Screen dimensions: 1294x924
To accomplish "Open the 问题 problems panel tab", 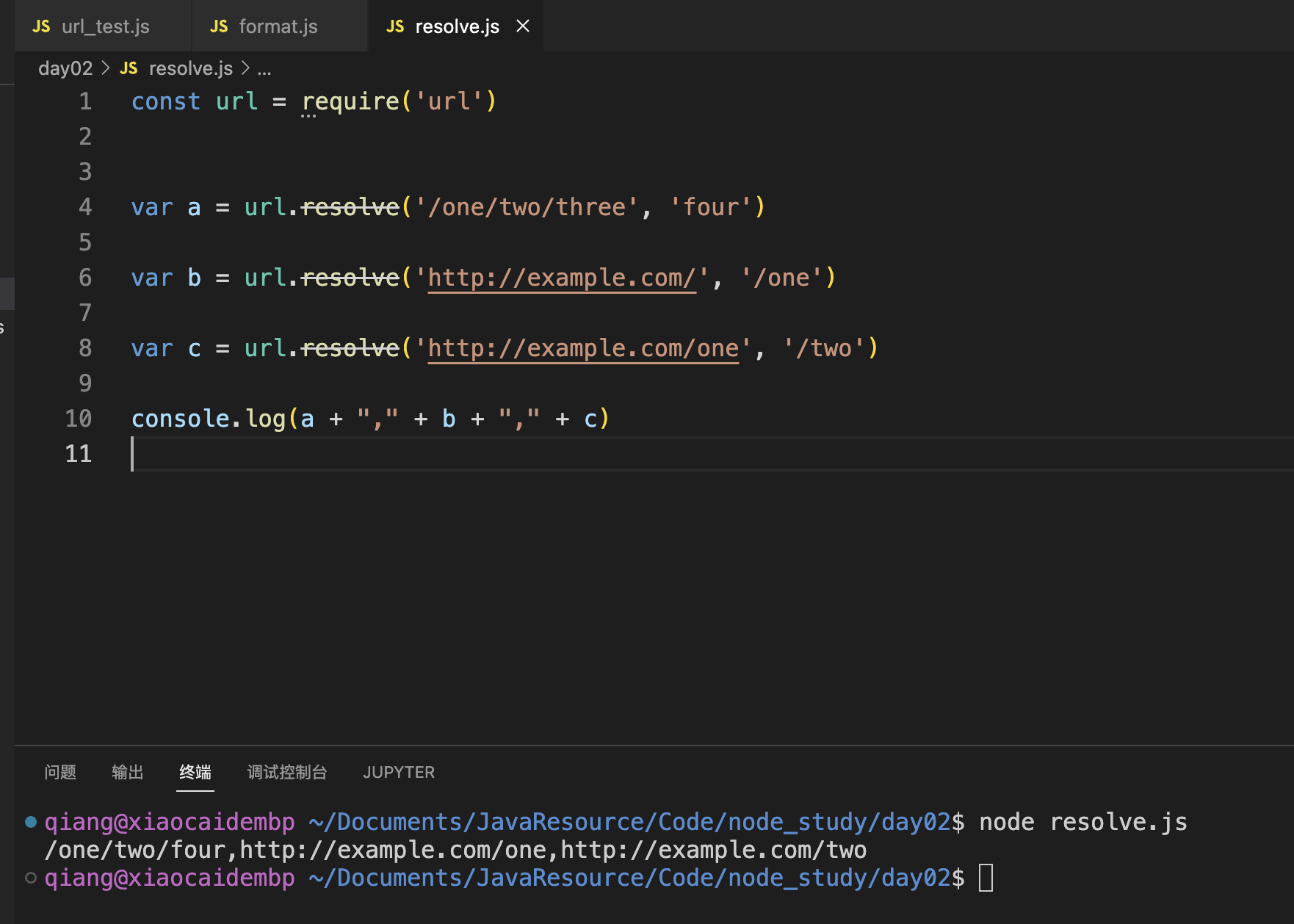I will (60, 772).
